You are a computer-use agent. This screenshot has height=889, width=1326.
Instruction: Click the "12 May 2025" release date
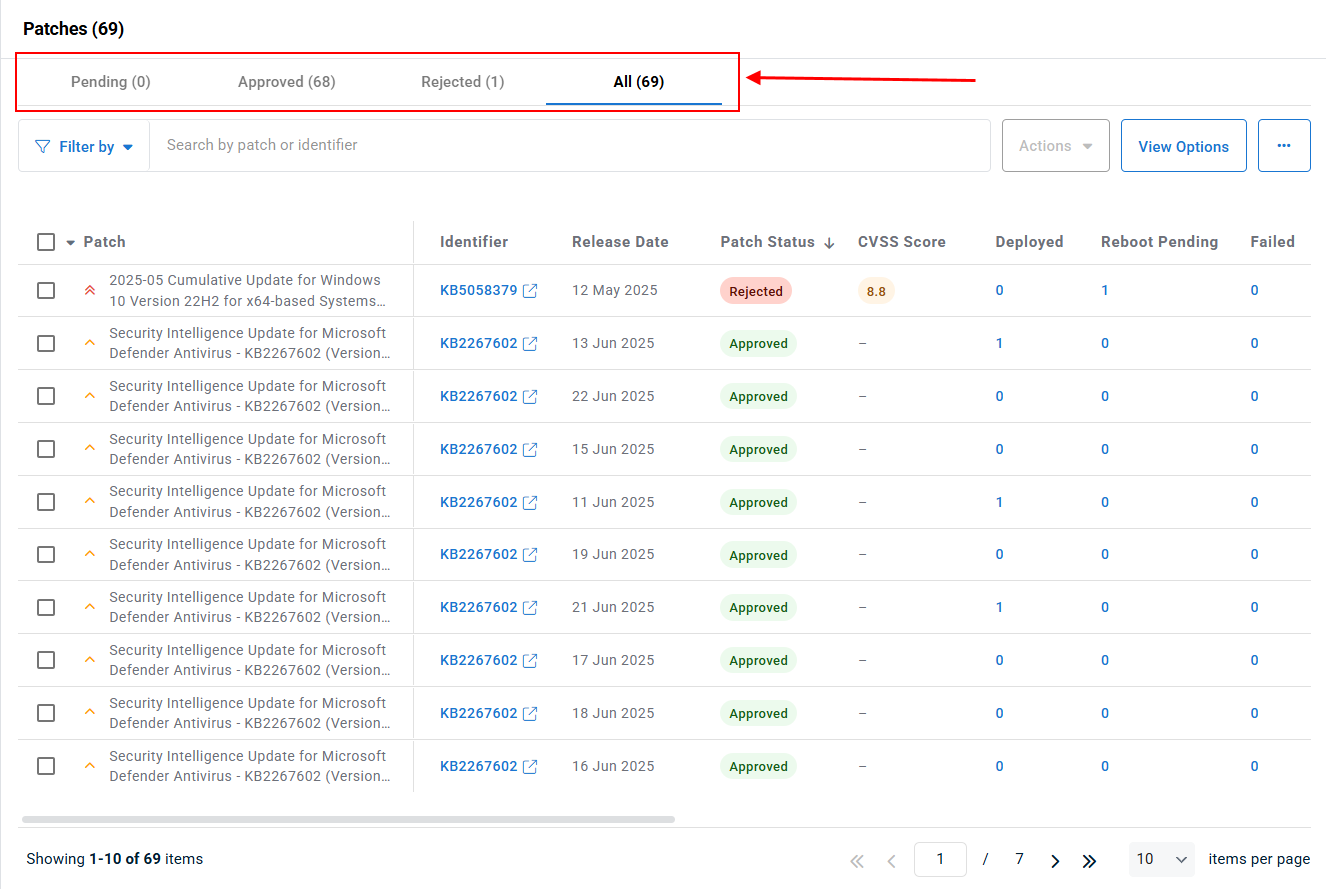[615, 290]
